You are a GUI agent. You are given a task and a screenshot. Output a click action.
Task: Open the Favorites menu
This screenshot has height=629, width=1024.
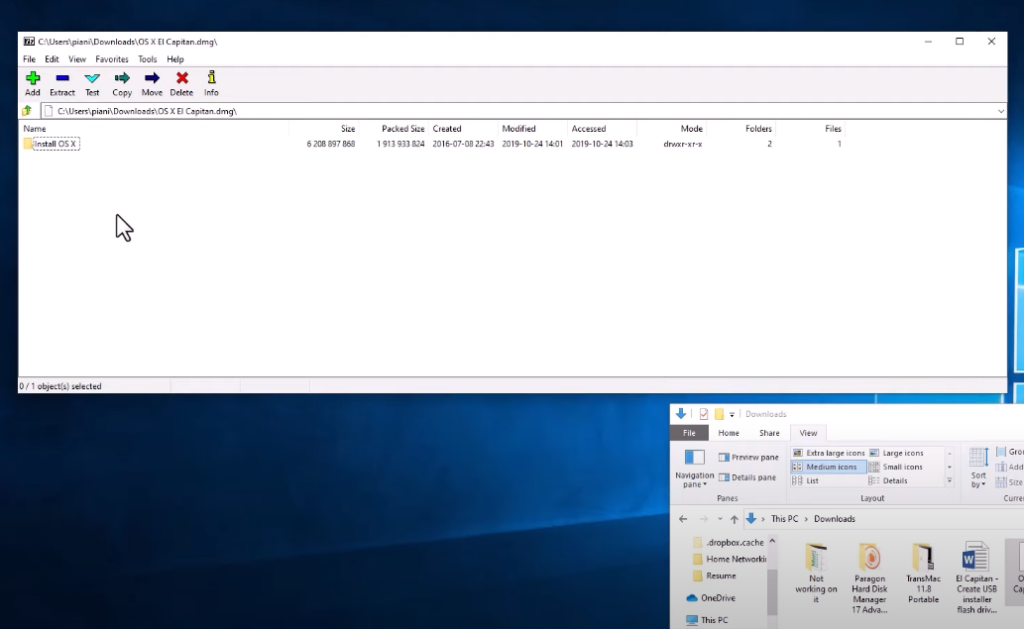(x=112, y=59)
